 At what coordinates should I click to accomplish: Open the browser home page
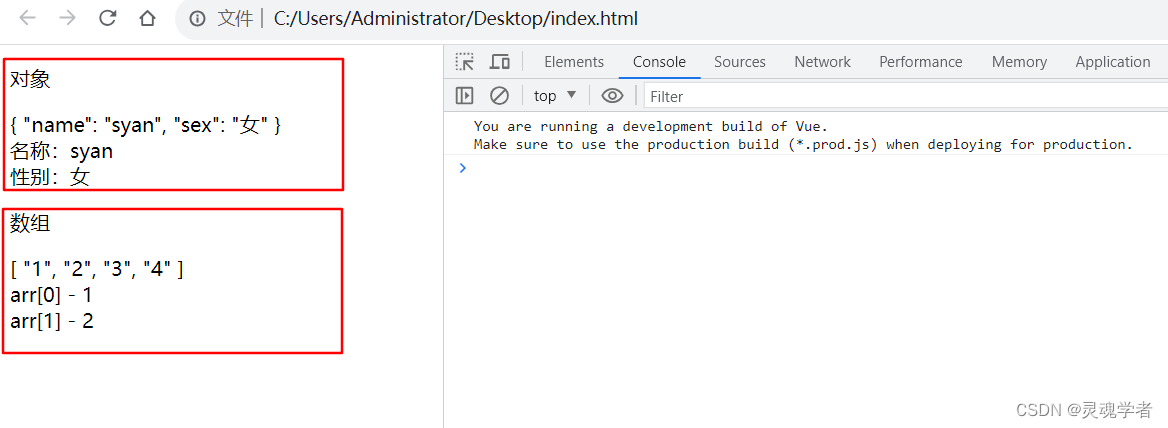[x=147, y=19]
